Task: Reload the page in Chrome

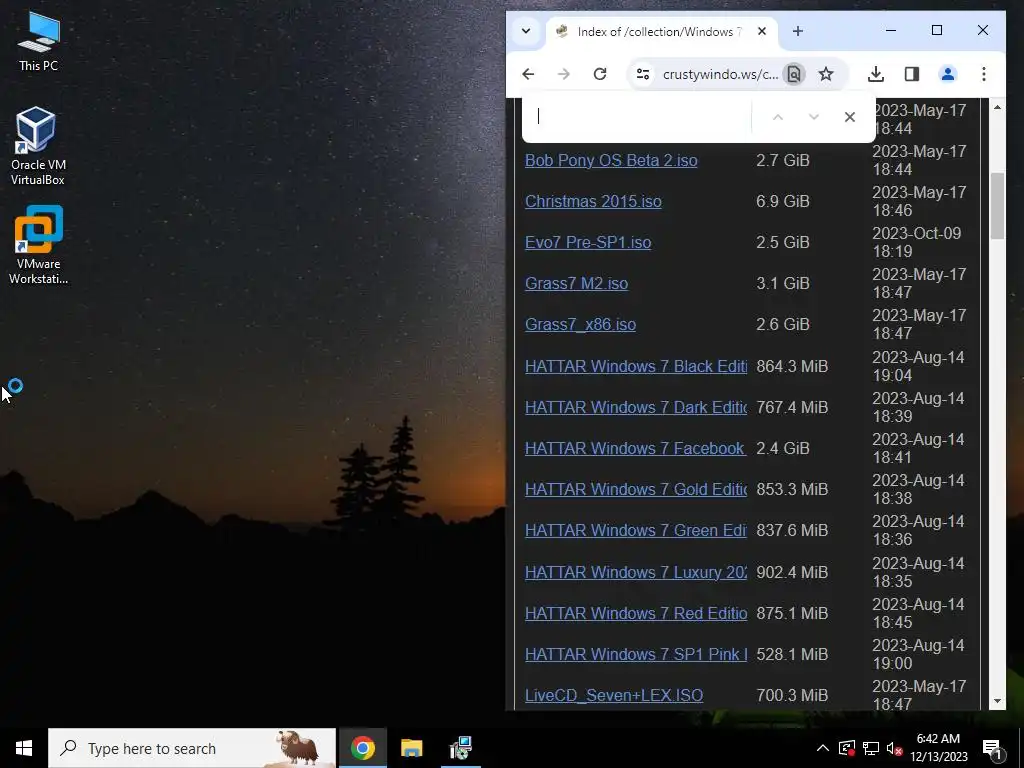Action: click(x=600, y=74)
